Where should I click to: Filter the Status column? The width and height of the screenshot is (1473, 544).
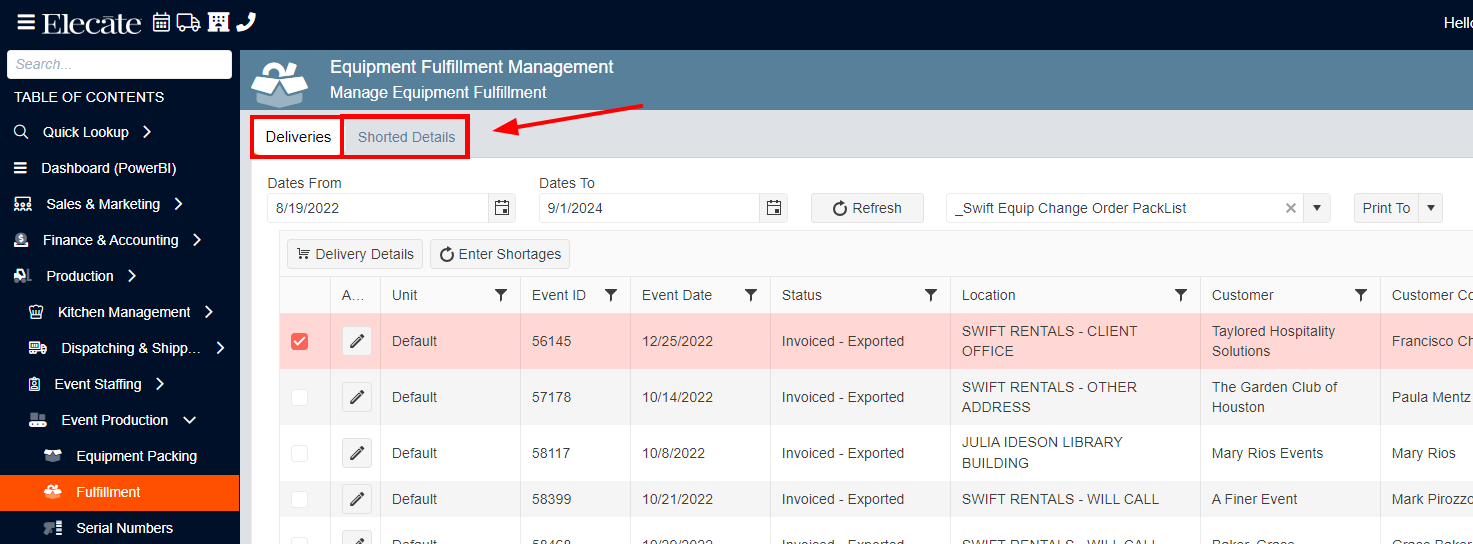(931, 295)
